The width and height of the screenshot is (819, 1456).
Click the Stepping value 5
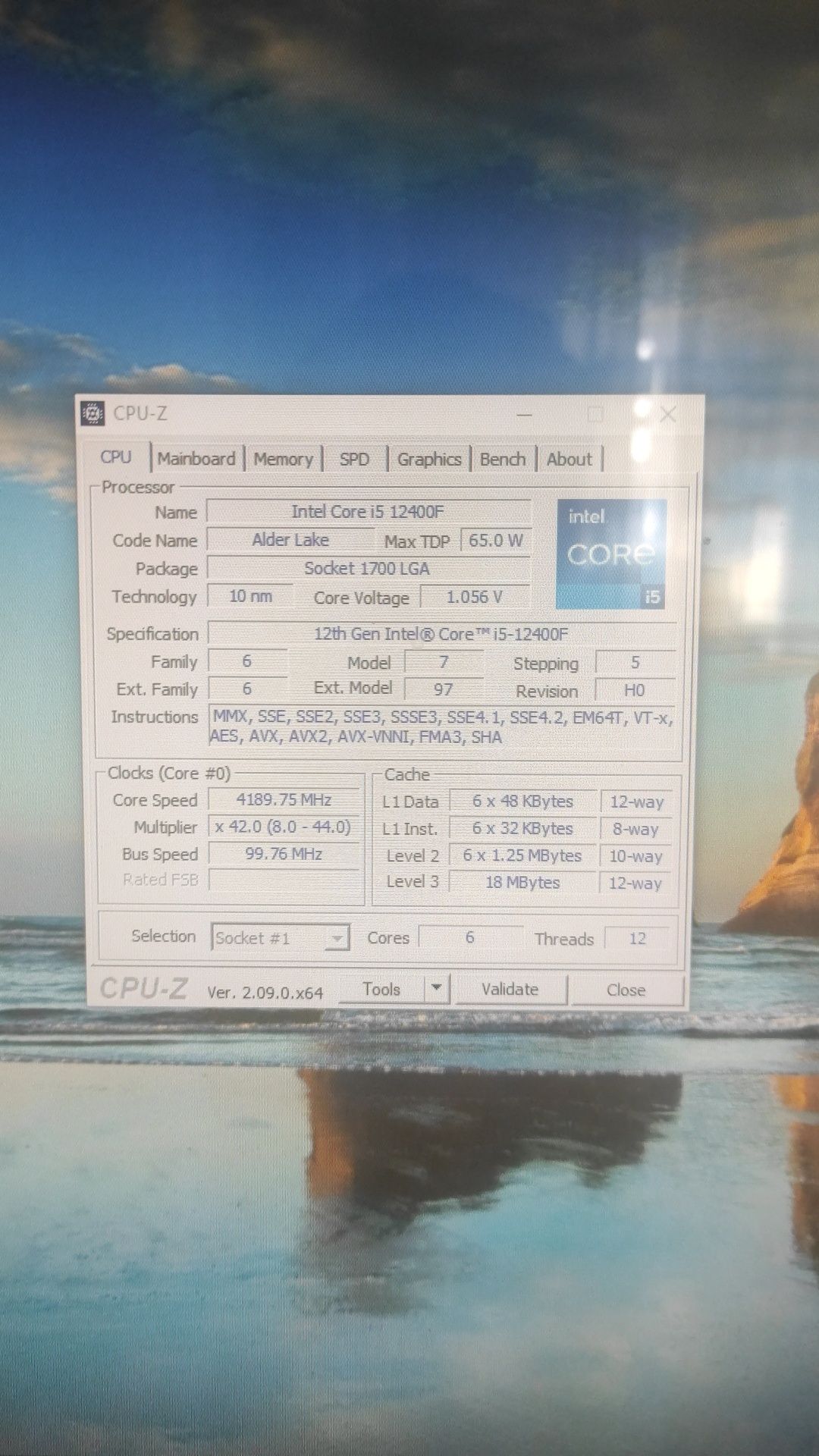click(x=635, y=663)
